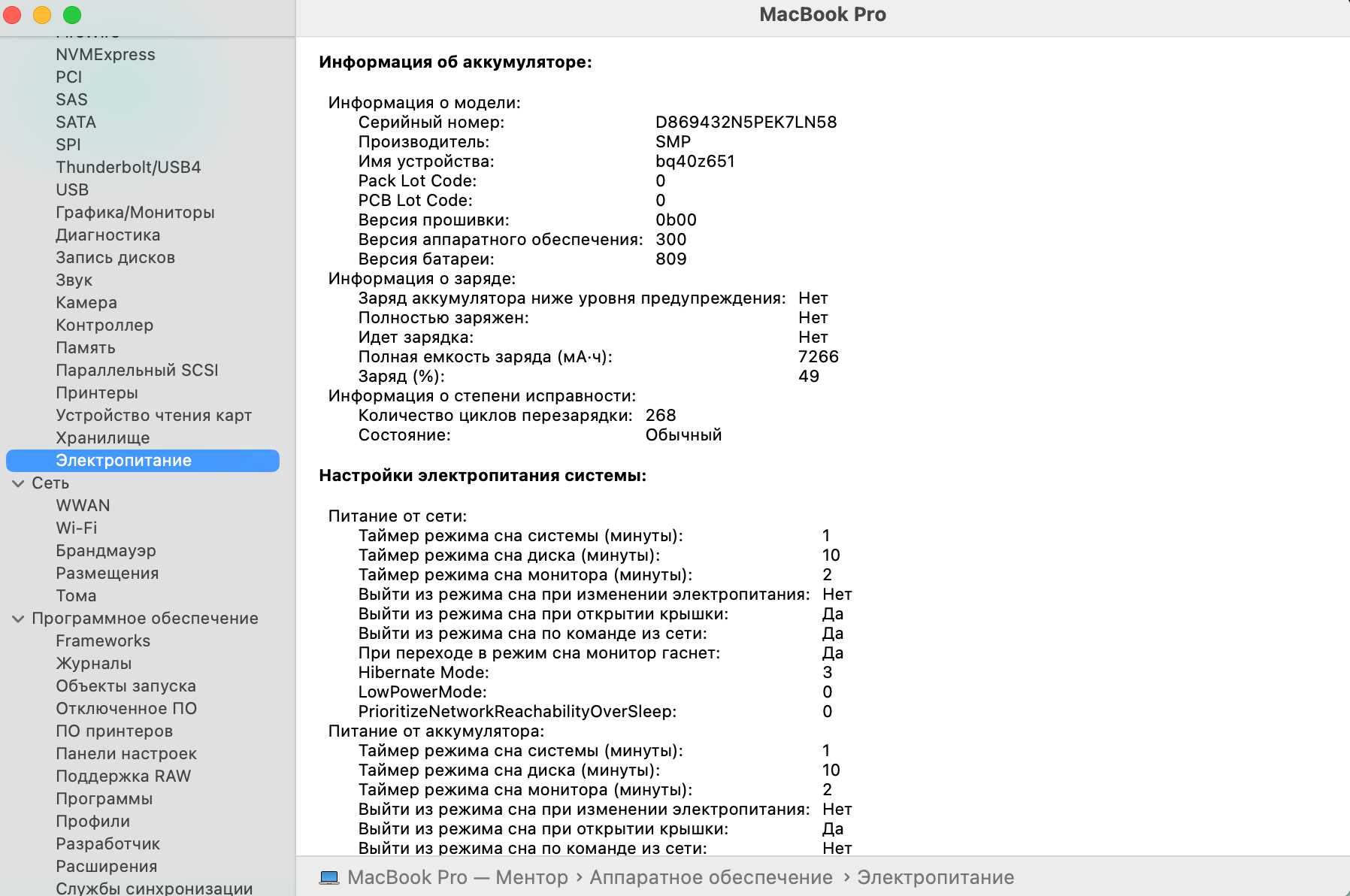Open Графика/Мониторы section
Viewport: 1350px width, 896px height.
tap(135, 213)
